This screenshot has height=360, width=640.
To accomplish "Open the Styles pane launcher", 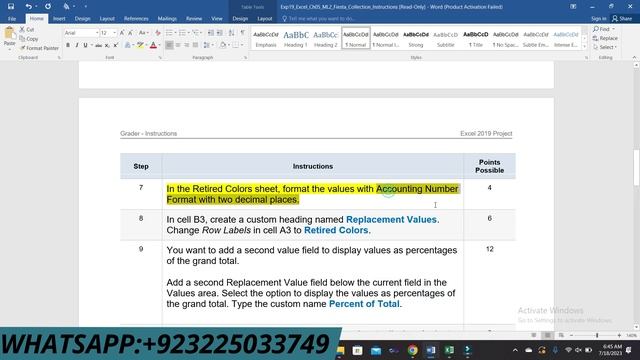I will (x=586, y=58).
